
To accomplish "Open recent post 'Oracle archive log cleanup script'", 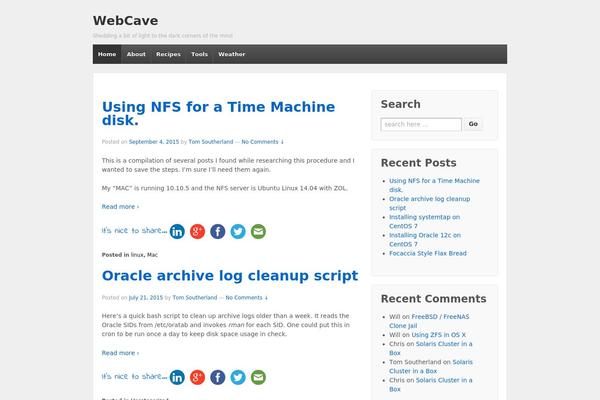I will (430, 203).
